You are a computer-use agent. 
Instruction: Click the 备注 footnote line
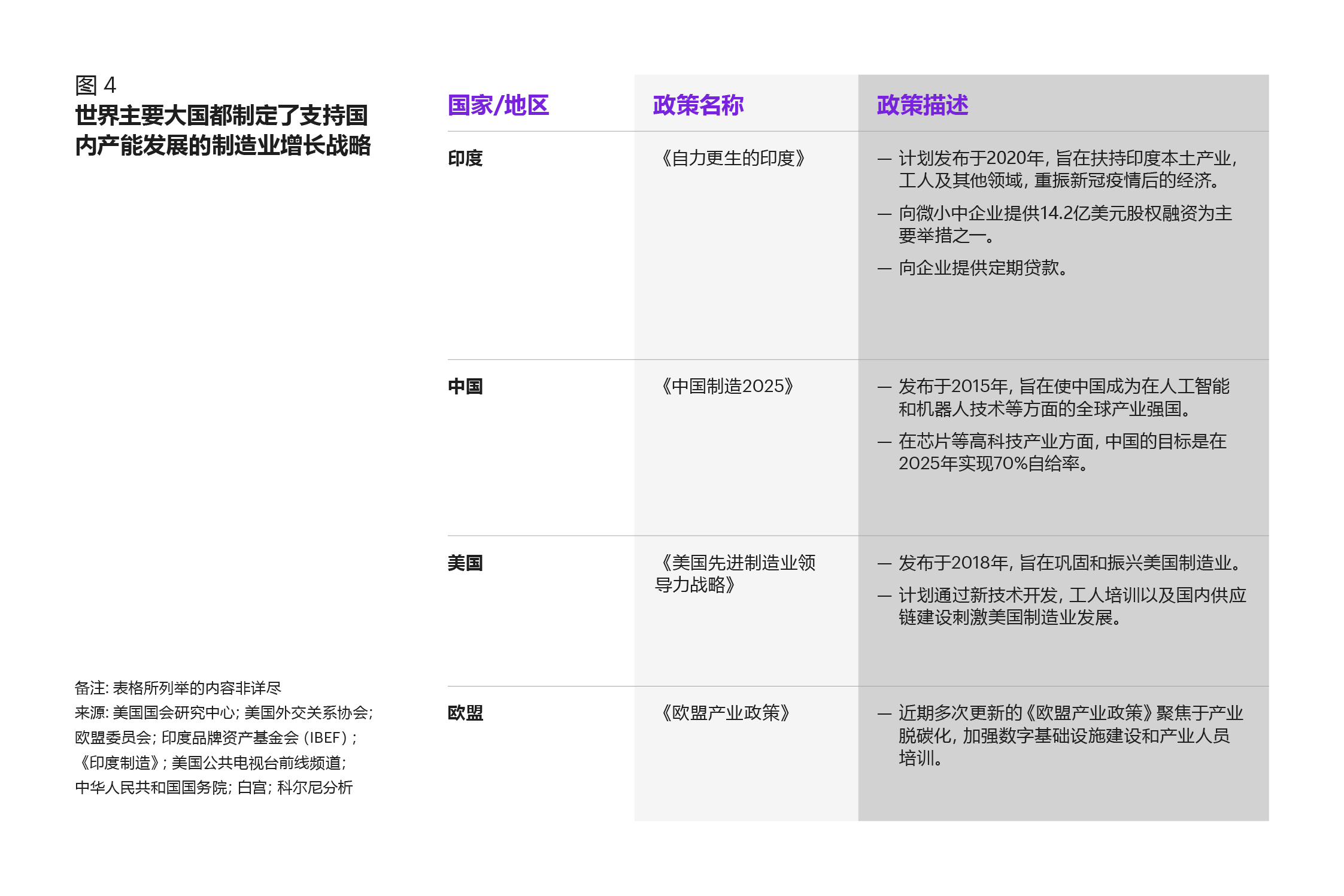tap(178, 688)
